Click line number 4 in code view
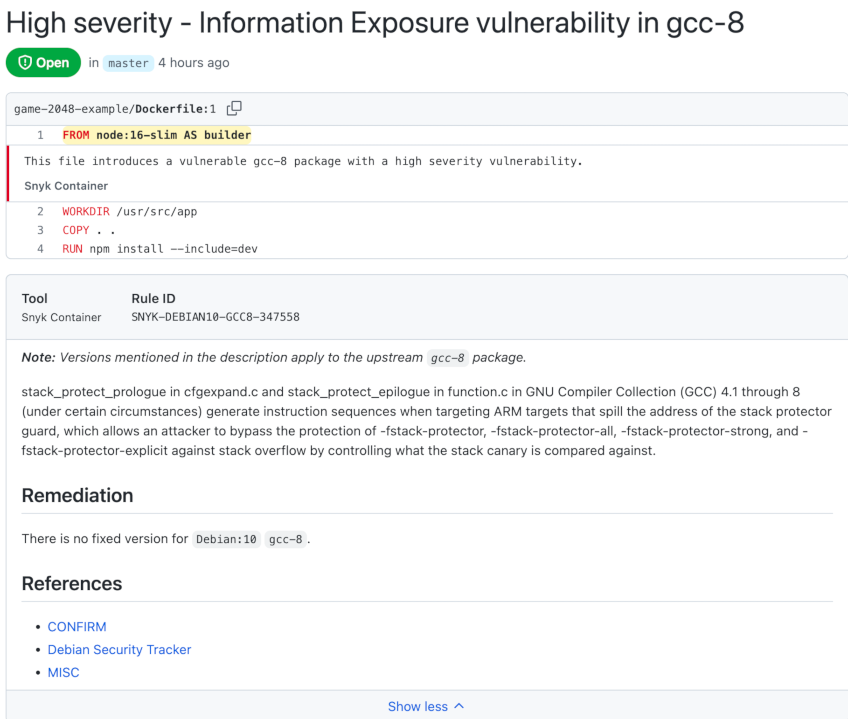The height and width of the screenshot is (719, 848). [x=40, y=249]
